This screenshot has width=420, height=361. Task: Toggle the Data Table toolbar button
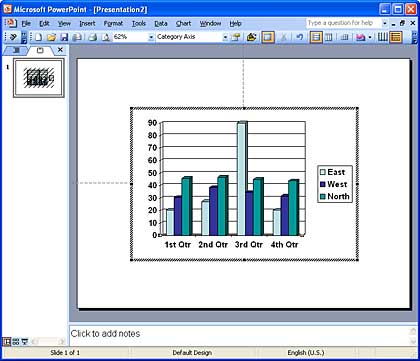point(345,37)
